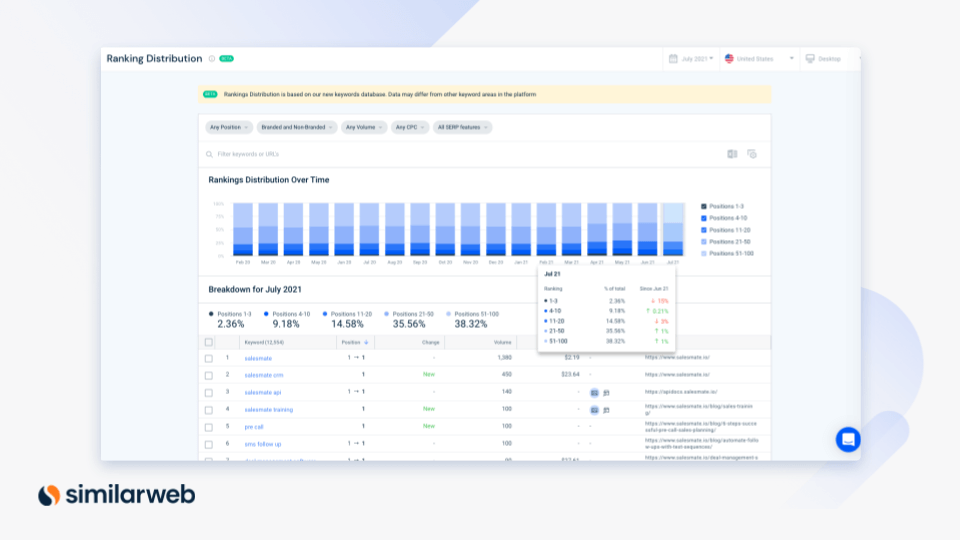Check the salesmate keyword row checkbox
The height and width of the screenshot is (540, 960).
coord(209,358)
